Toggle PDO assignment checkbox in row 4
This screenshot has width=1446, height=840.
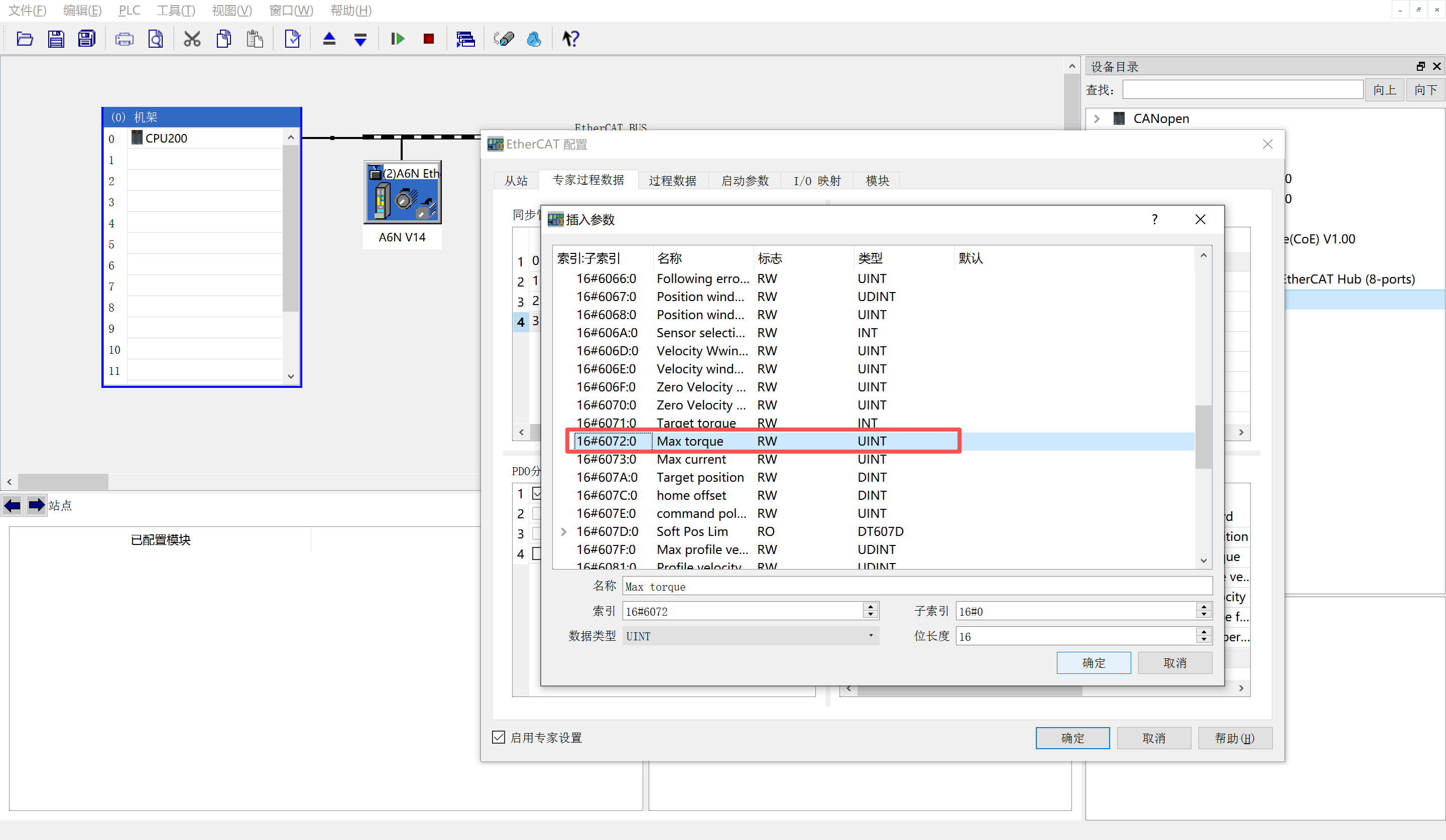pyautogui.click(x=537, y=554)
